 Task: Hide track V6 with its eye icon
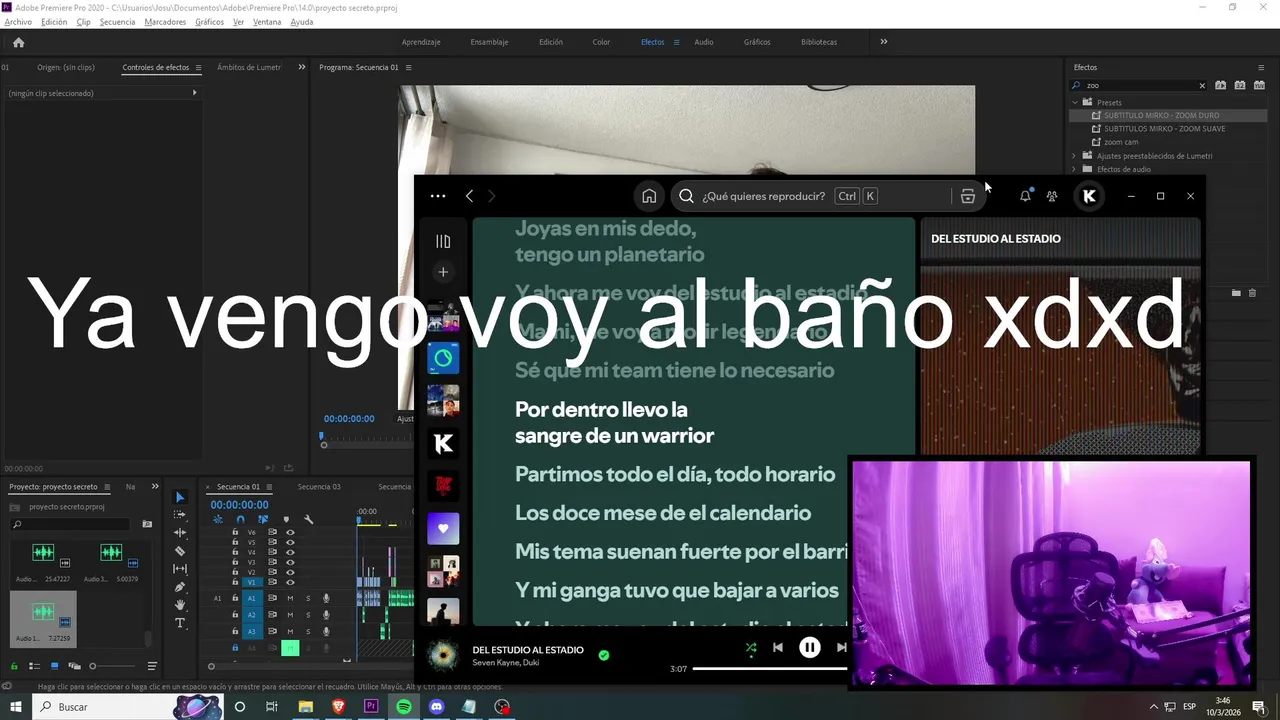click(290, 533)
